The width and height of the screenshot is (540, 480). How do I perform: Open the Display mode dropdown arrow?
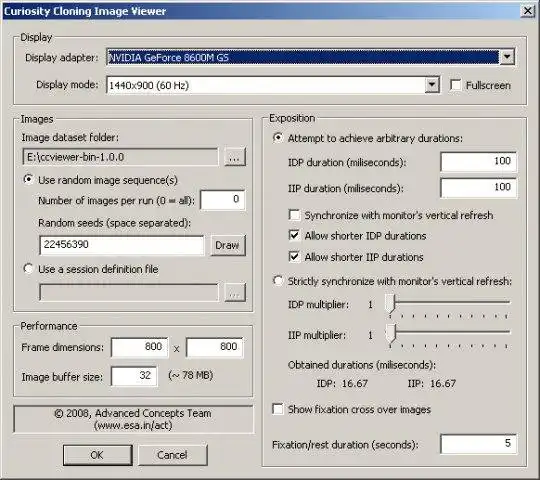[432, 85]
